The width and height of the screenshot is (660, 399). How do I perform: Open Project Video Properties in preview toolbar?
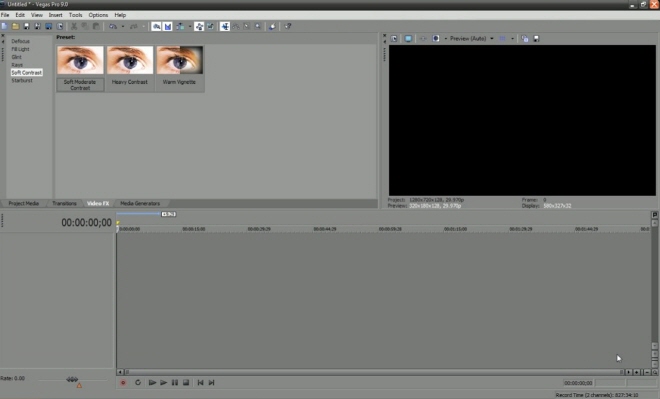click(394, 38)
